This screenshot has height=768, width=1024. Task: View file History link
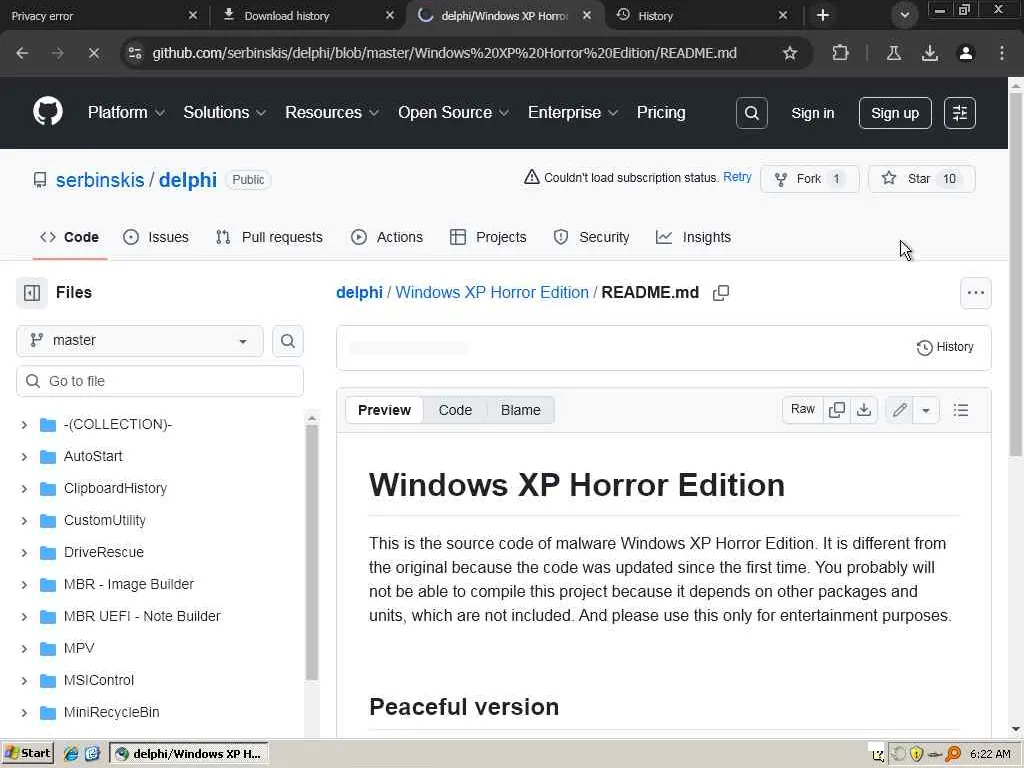(x=945, y=347)
